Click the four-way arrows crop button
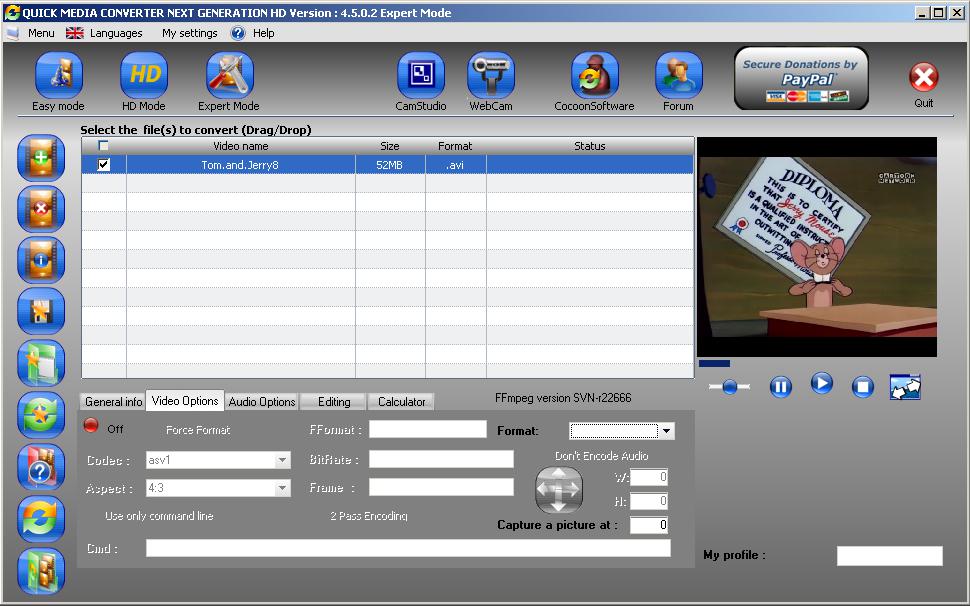The width and height of the screenshot is (970, 606). [x=559, y=490]
